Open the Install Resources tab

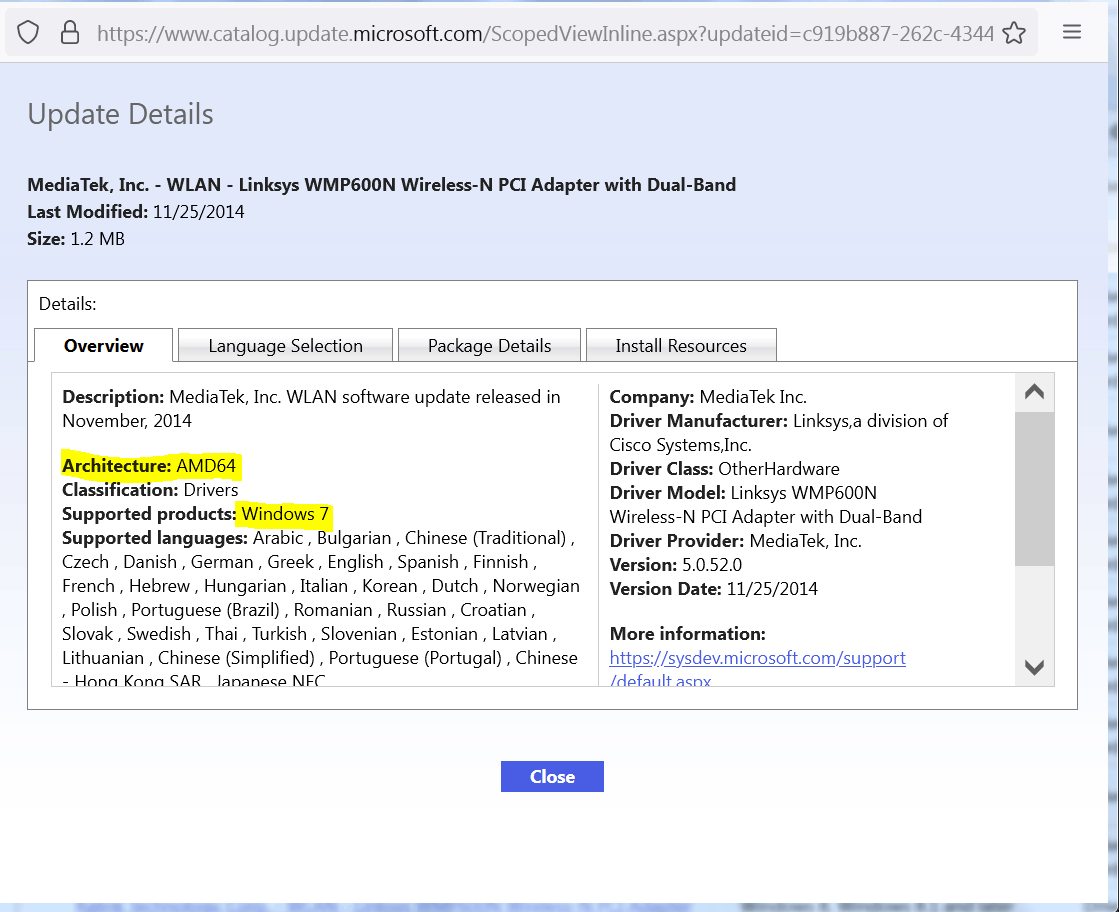[681, 345]
